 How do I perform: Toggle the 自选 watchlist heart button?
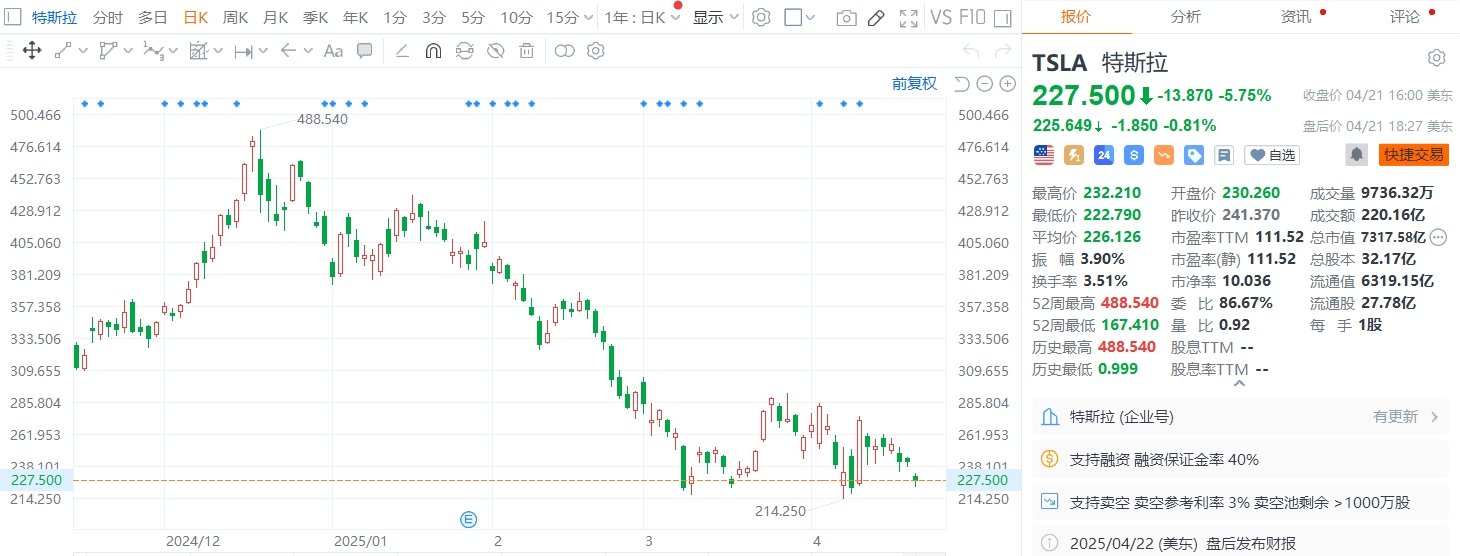pyautogui.click(x=1272, y=155)
